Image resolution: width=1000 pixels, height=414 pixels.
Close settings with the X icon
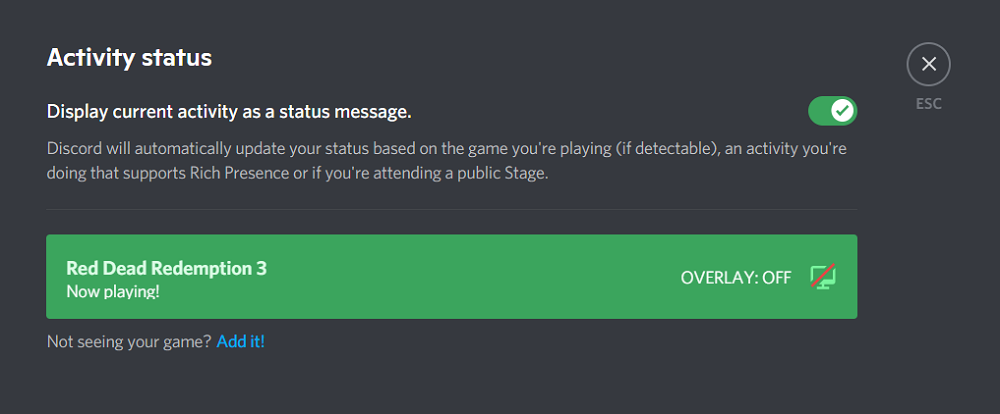[928, 65]
